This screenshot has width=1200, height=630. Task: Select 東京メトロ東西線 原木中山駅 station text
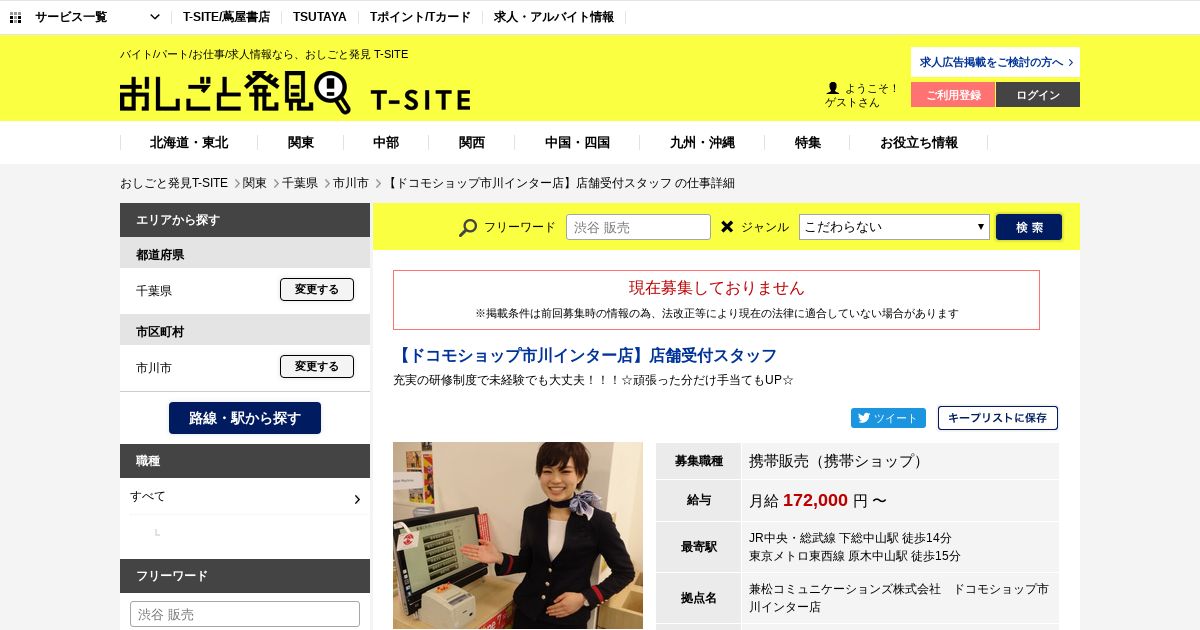click(x=855, y=556)
